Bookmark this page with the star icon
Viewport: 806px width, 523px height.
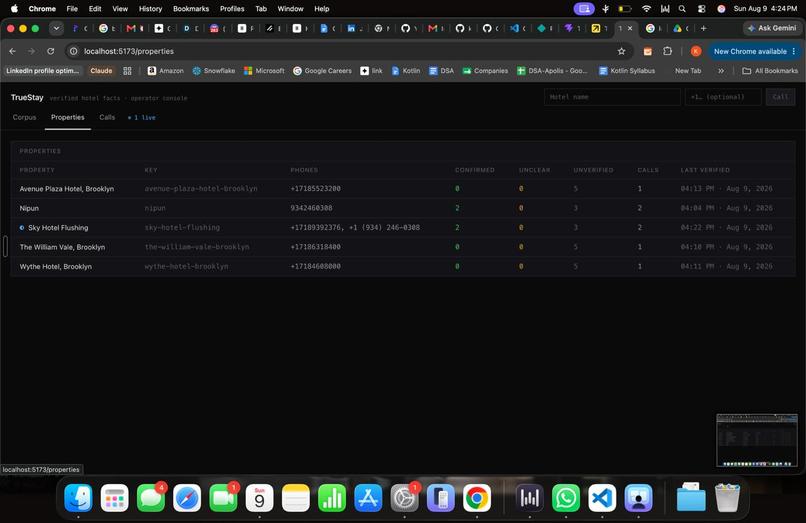click(621, 51)
